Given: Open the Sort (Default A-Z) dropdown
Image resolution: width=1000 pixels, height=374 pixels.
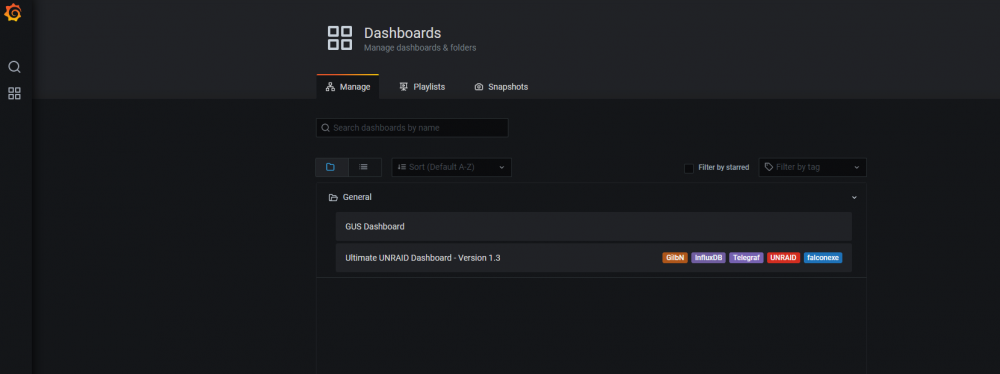Looking at the screenshot, I should 452,167.
